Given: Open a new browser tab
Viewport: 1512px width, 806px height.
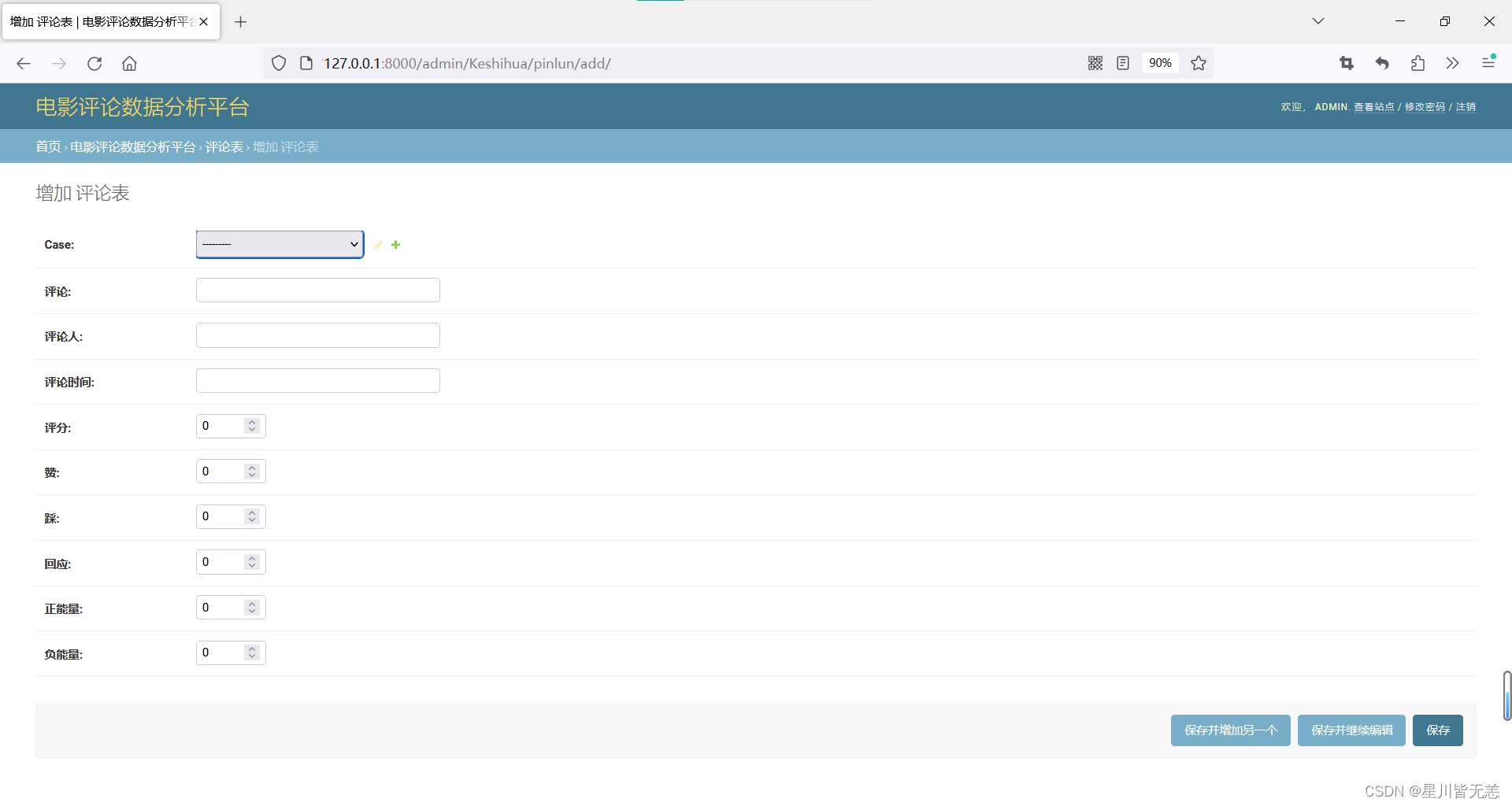Looking at the screenshot, I should pyautogui.click(x=241, y=22).
